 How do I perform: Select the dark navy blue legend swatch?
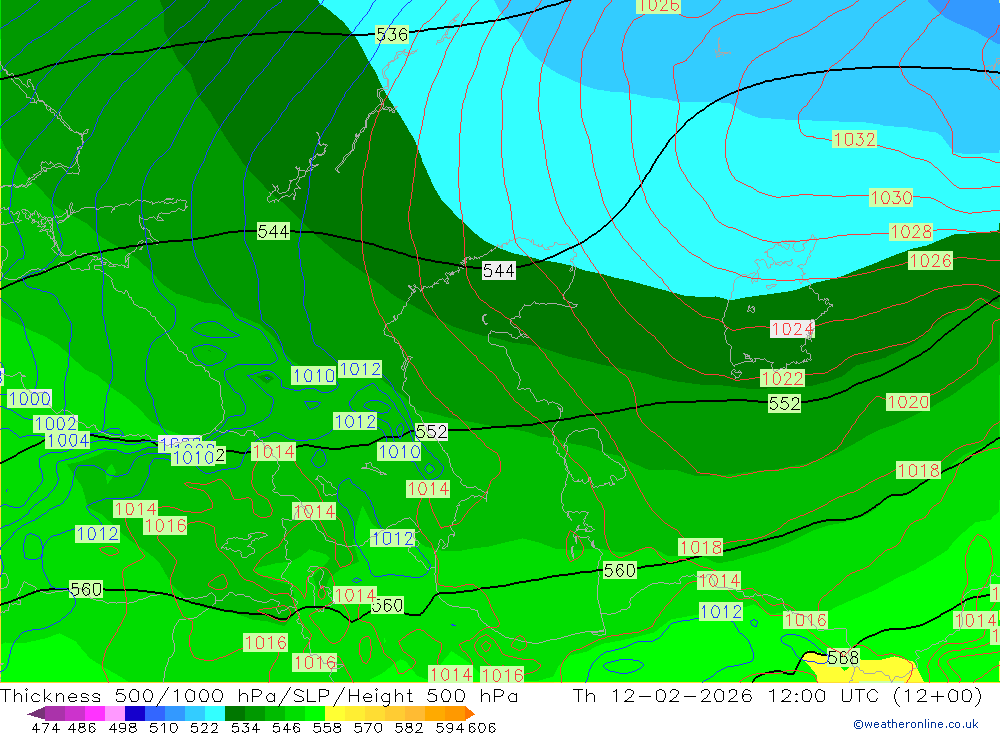[135, 713]
